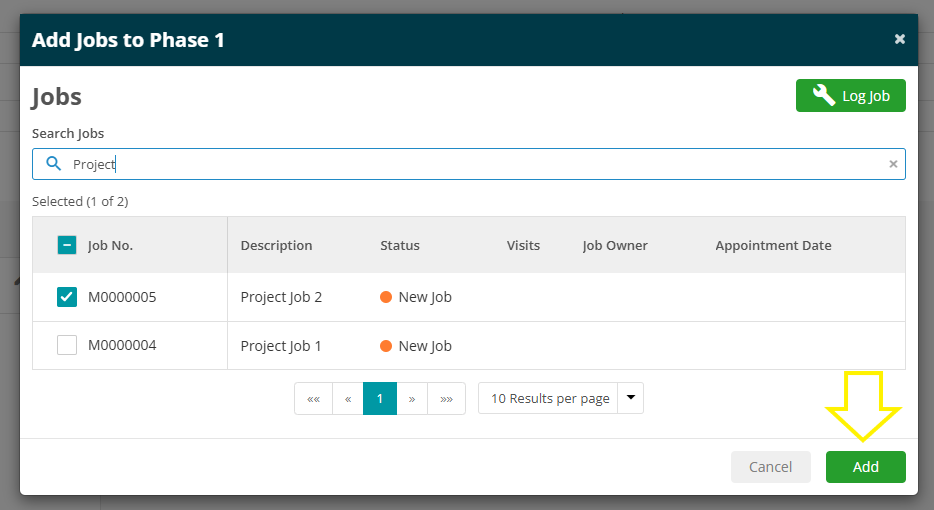Sort by the Status column header
This screenshot has height=510, width=934.
point(400,245)
